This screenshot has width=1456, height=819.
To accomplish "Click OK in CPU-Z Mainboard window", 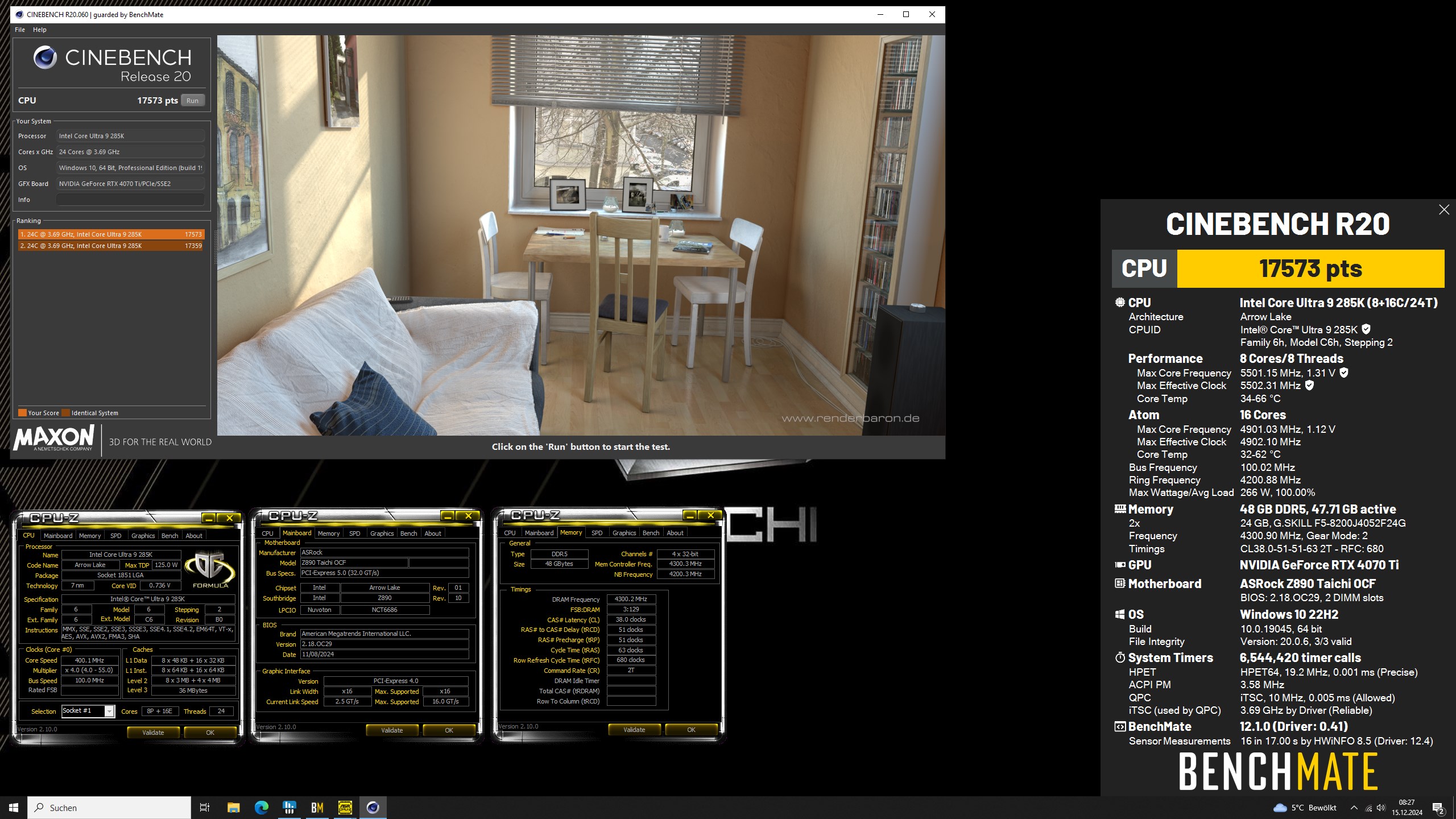I will [449, 730].
